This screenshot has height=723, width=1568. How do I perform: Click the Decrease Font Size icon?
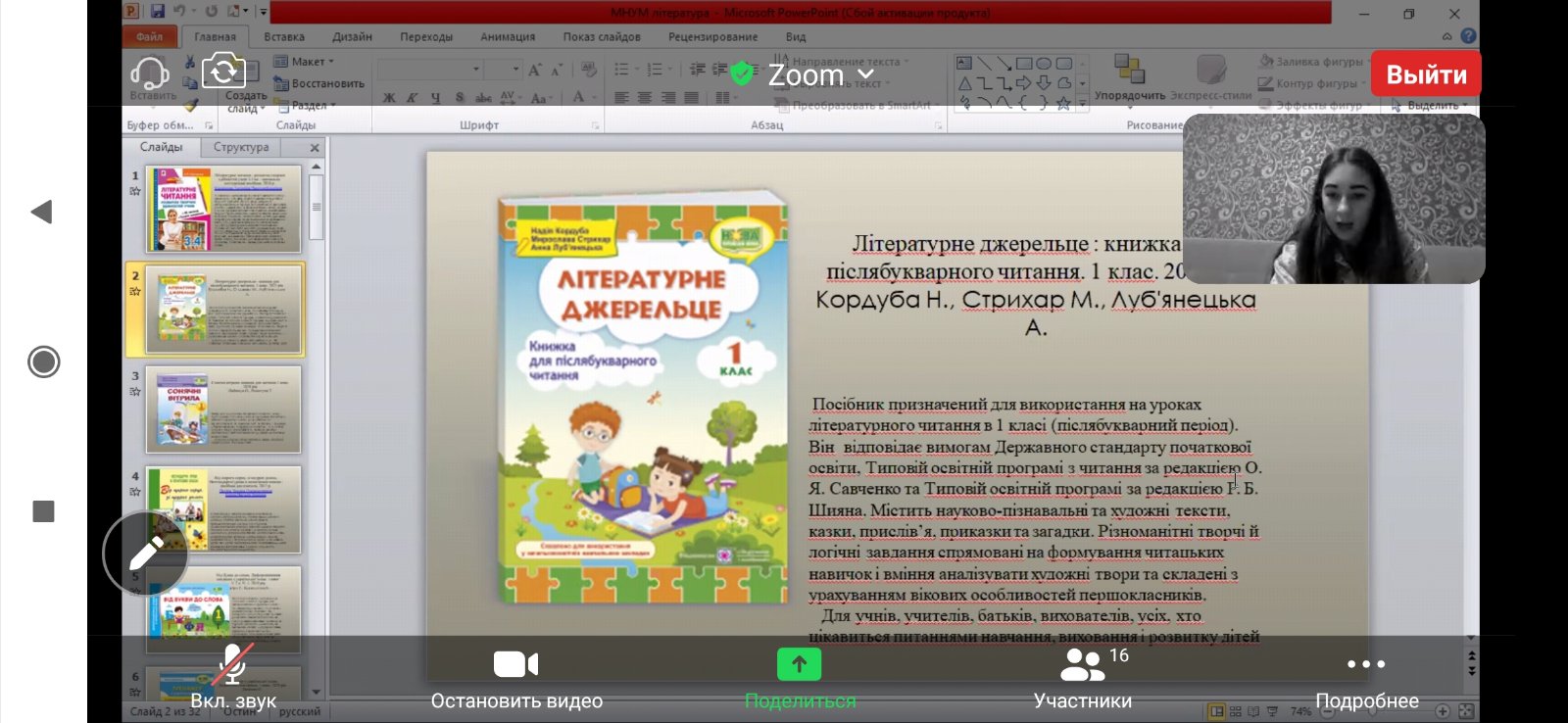coord(557,70)
